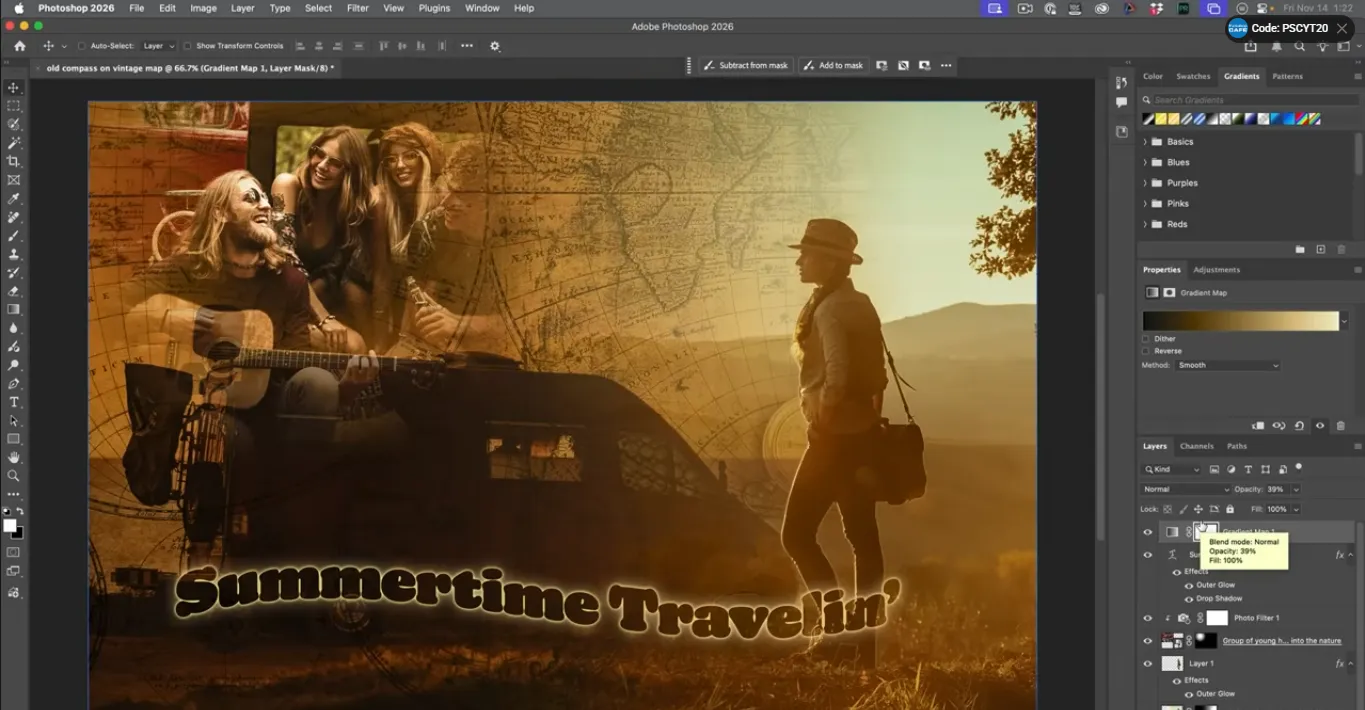Click the Delete layer trash icon
The width and height of the screenshot is (1365, 710).
(1341, 425)
